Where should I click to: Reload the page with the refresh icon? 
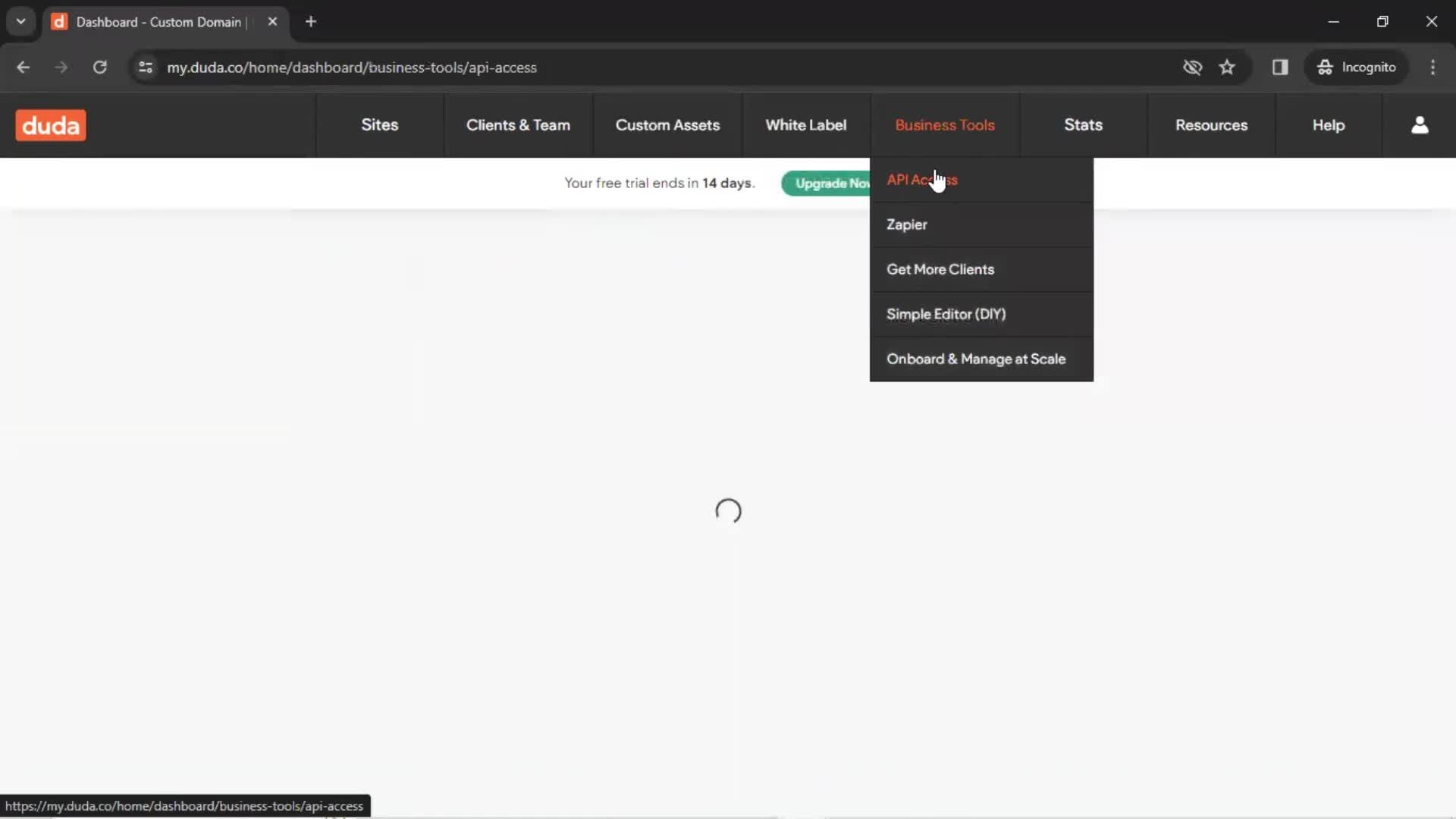100,67
